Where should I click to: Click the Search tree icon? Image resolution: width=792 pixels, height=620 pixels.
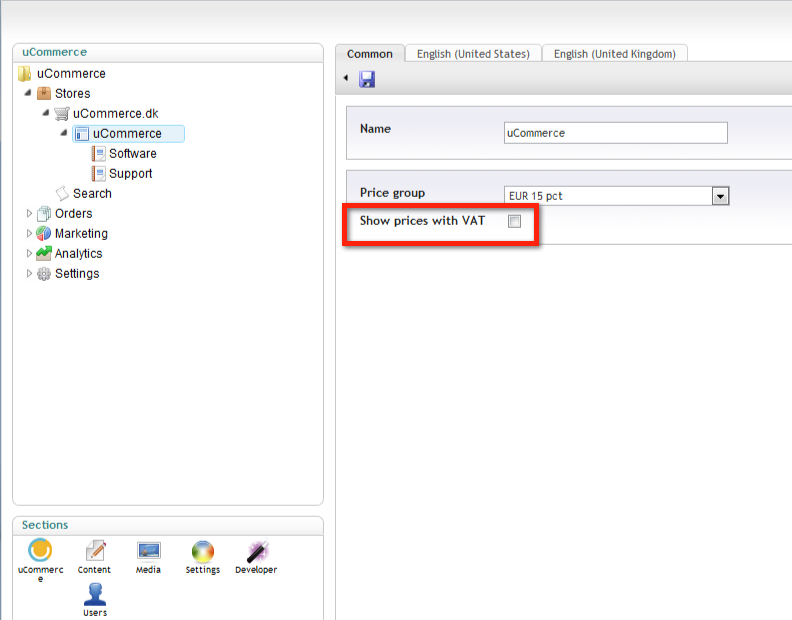(x=62, y=194)
